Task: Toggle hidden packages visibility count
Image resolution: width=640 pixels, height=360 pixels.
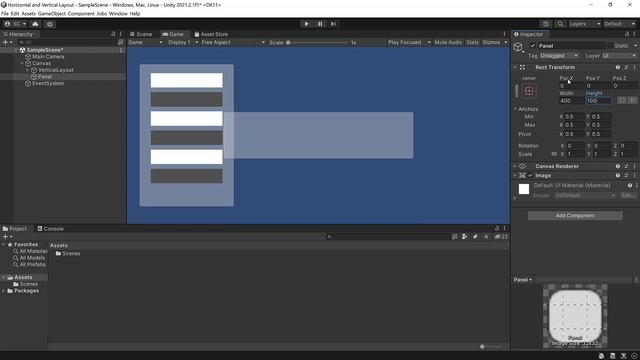Action: 501,237
